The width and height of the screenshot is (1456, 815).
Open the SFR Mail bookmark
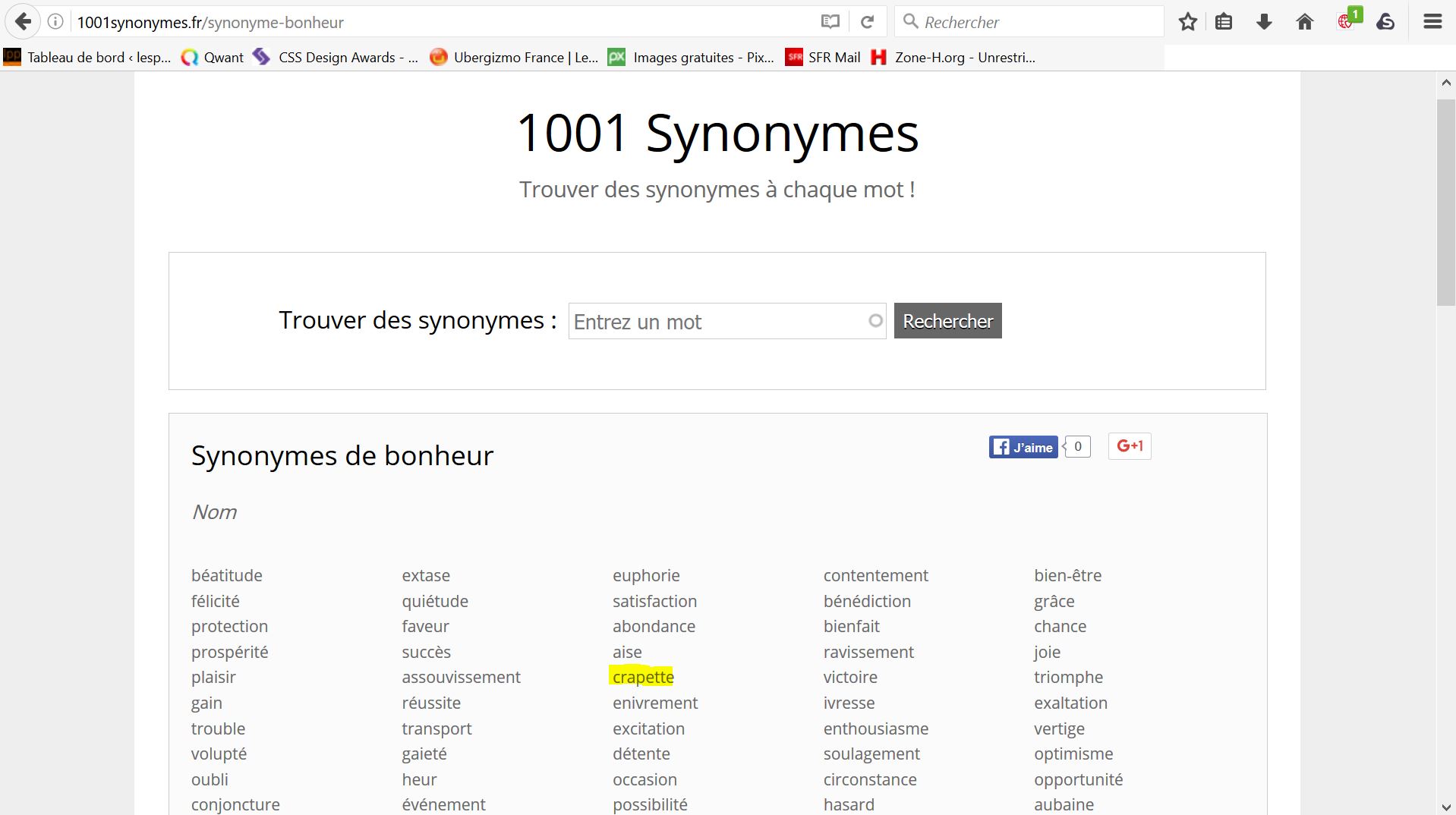[824, 58]
